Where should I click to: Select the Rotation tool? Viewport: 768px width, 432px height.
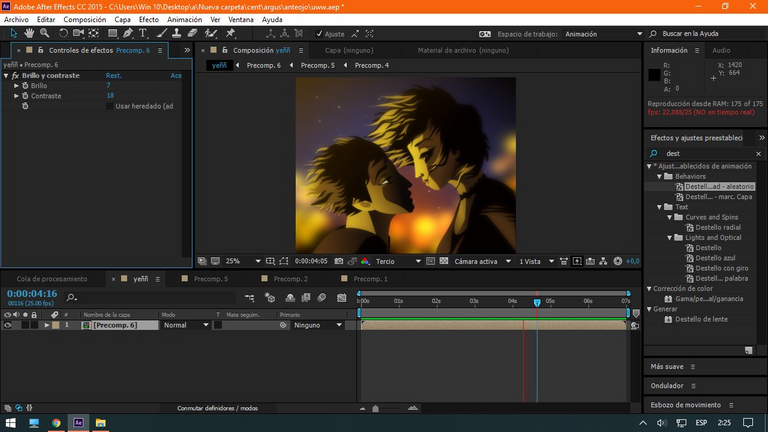(x=63, y=33)
